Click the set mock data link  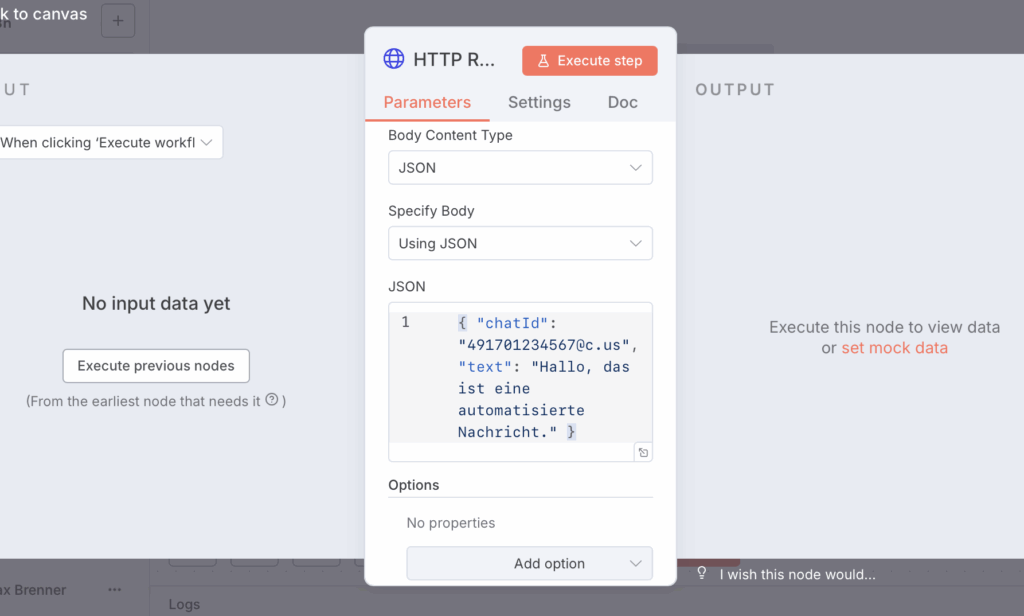894,348
